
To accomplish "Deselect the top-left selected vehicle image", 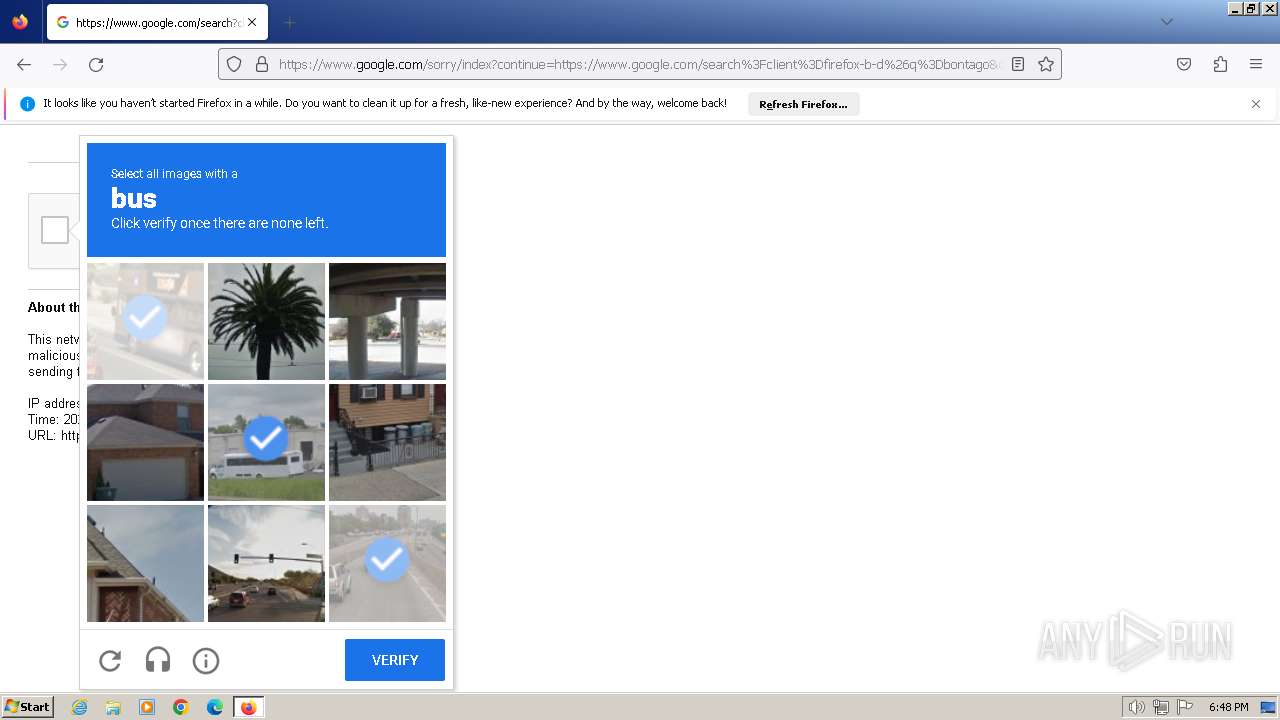I will 145,321.
